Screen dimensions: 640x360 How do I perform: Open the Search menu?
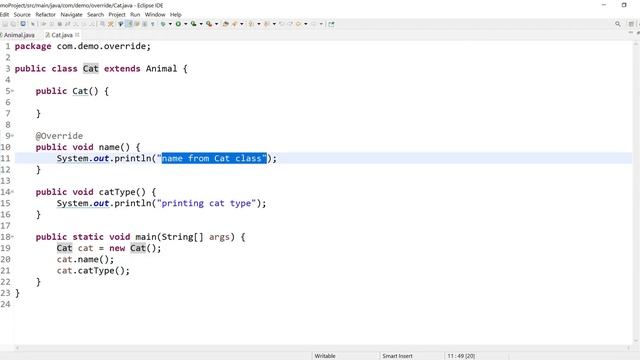point(96,14)
